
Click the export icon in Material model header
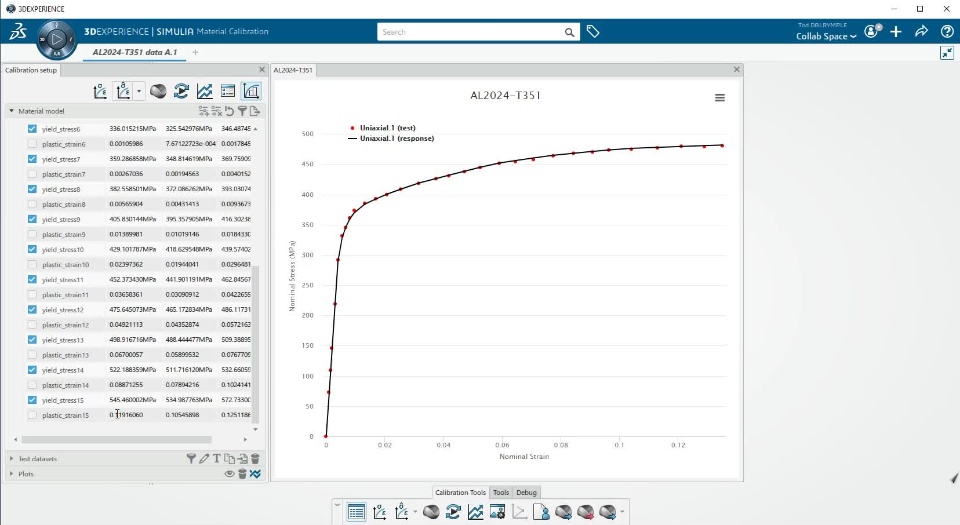pyautogui.click(x=255, y=111)
